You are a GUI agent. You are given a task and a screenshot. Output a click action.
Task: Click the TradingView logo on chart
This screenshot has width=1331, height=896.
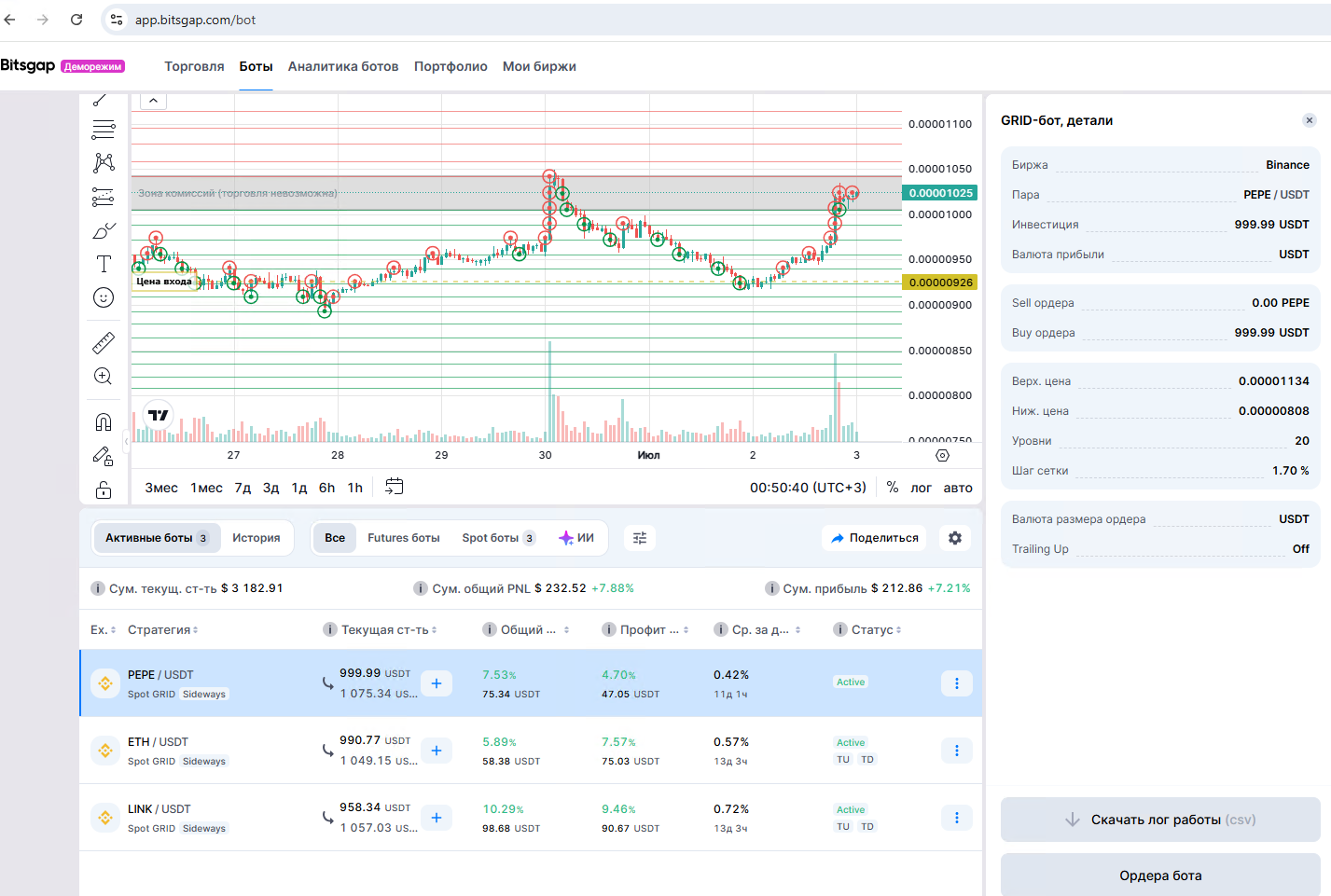[x=159, y=415]
